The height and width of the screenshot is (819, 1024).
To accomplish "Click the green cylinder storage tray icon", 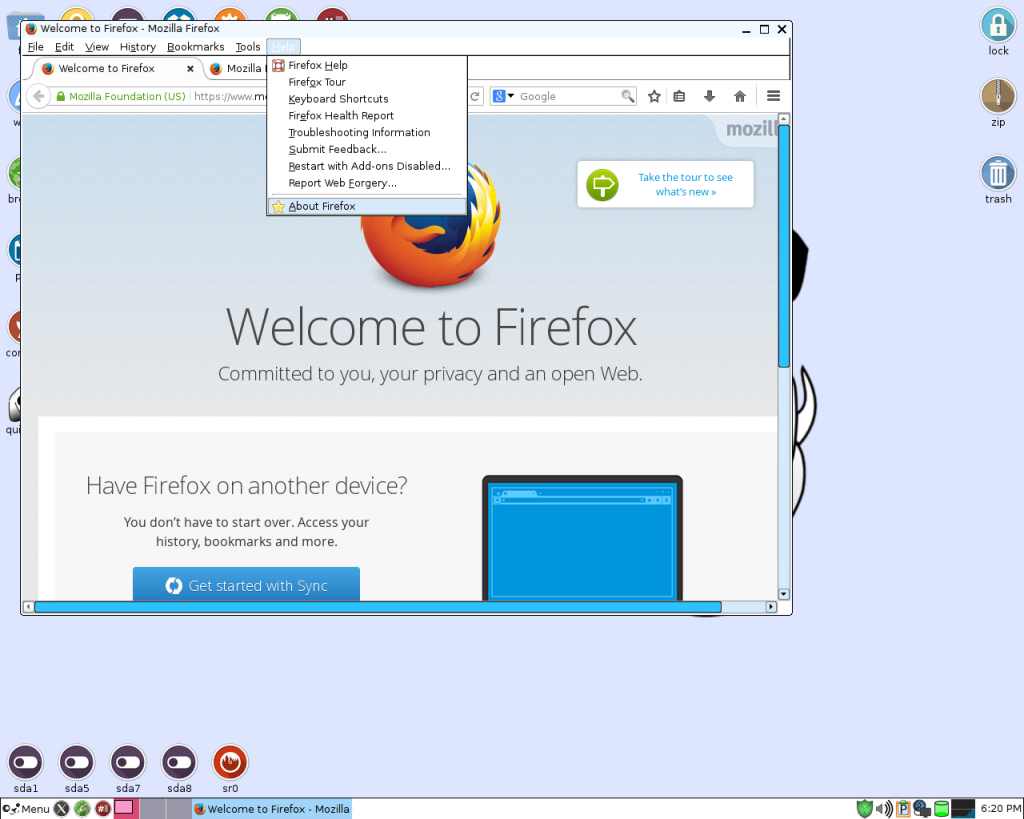I will tap(941, 809).
